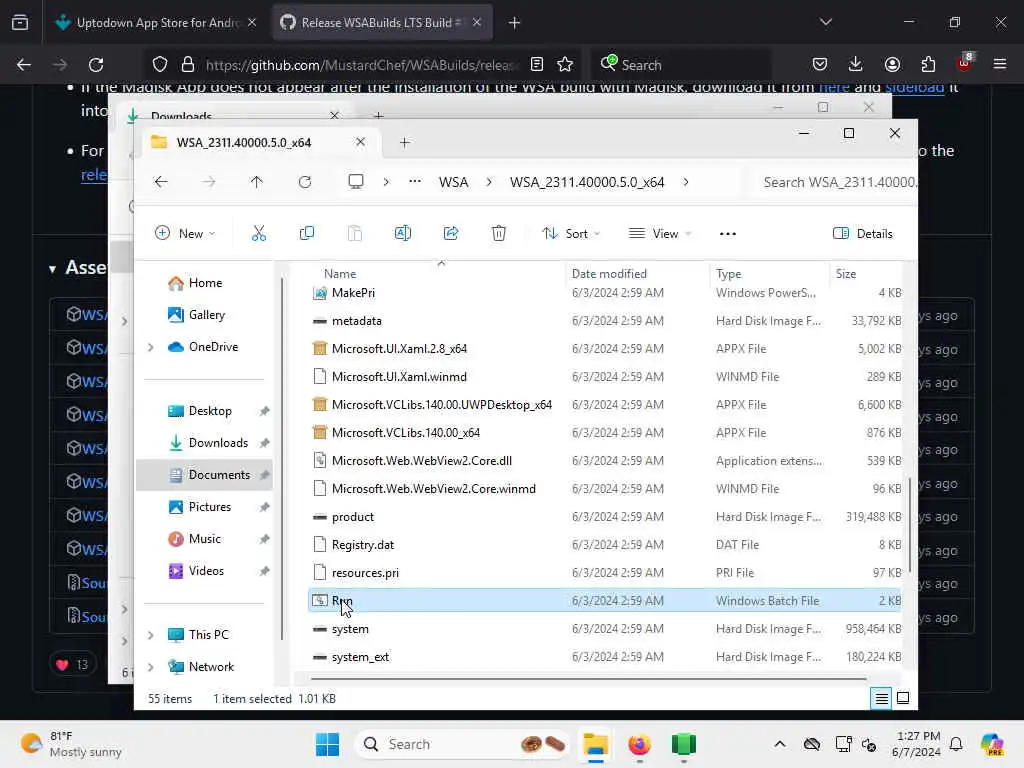The height and width of the screenshot is (768, 1024).
Task: Click the Share icon in Explorer toolbar
Action: tap(451, 233)
